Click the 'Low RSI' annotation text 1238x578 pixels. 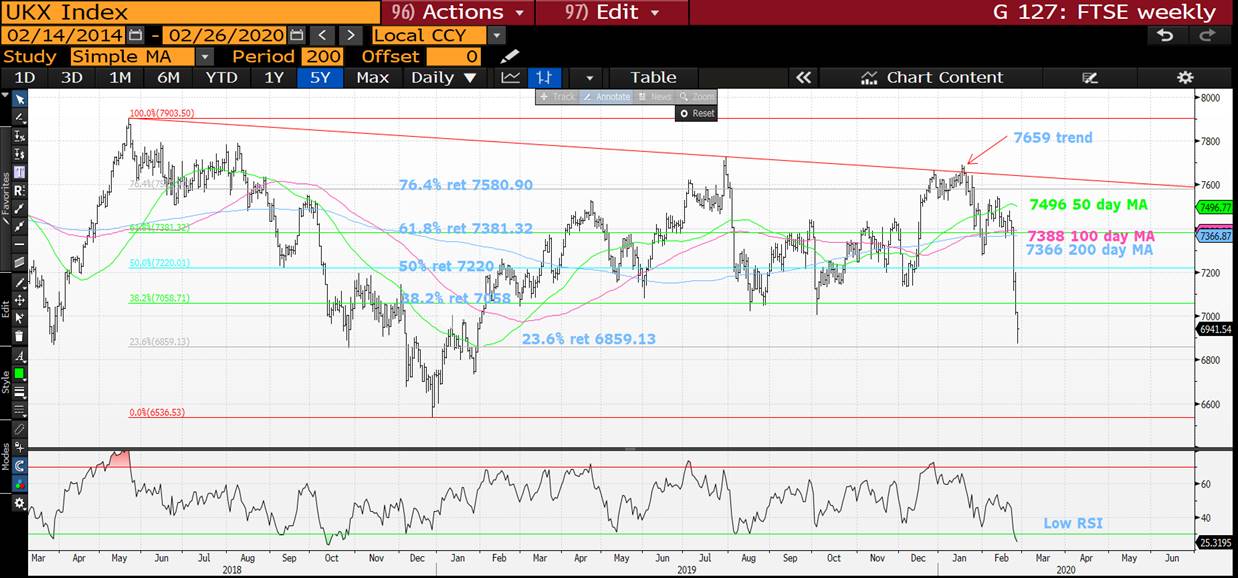(1072, 523)
